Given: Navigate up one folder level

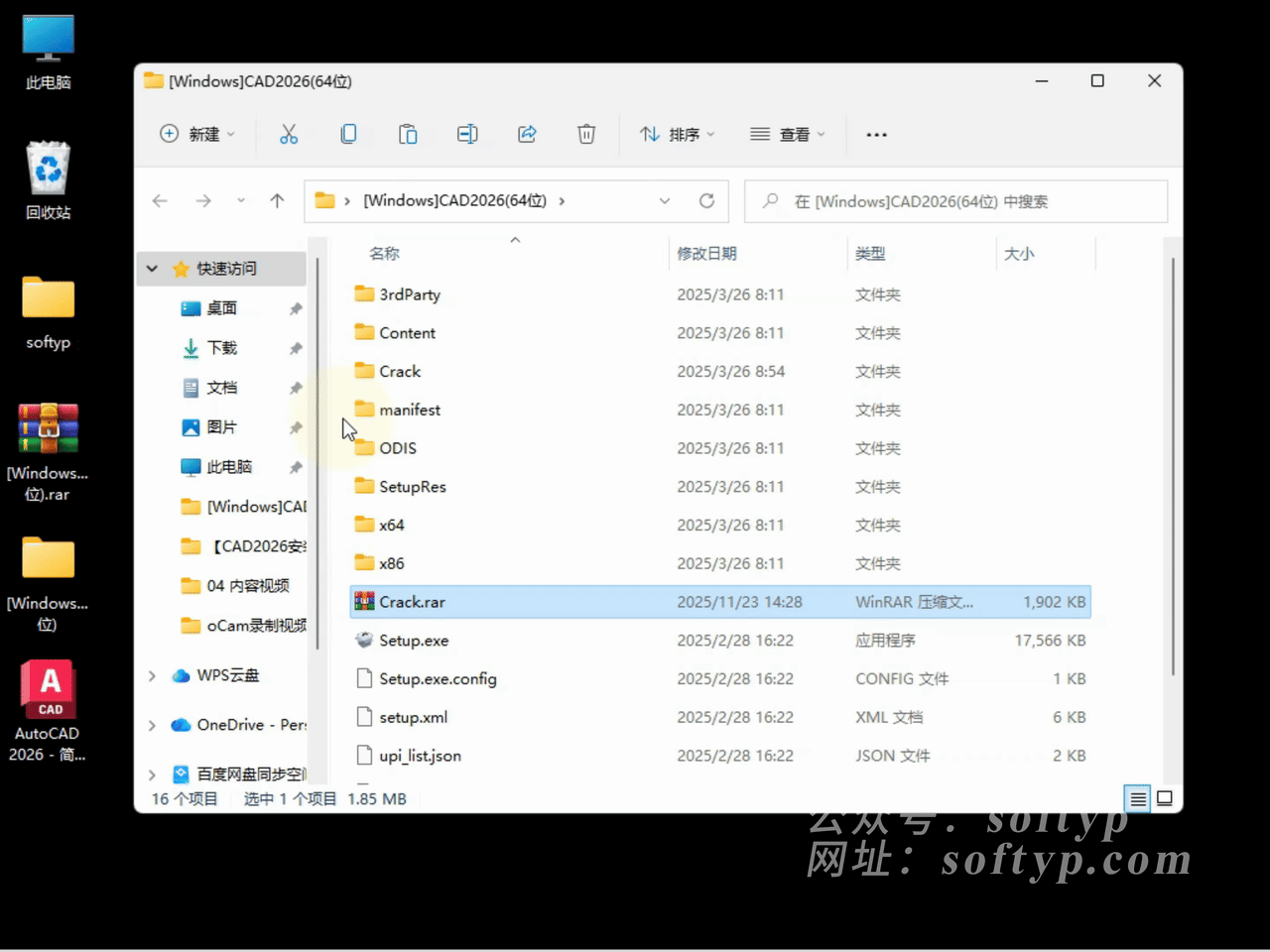Looking at the screenshot, I should [278, 200].
